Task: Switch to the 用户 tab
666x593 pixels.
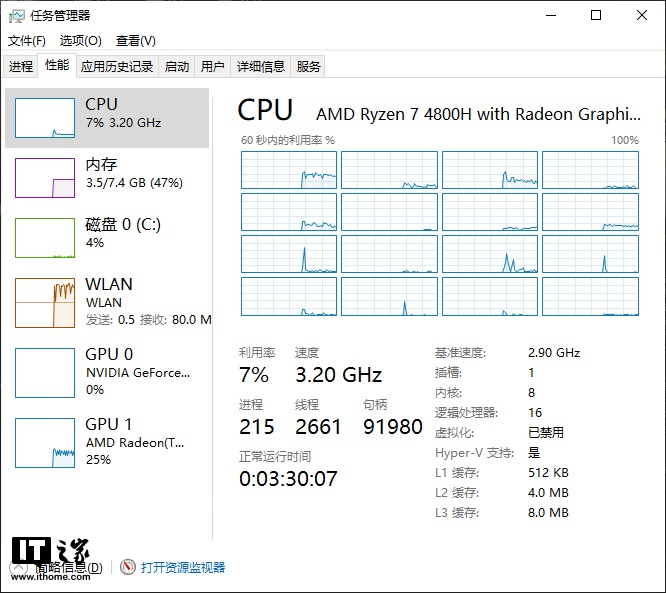Action: coord(212,67)
